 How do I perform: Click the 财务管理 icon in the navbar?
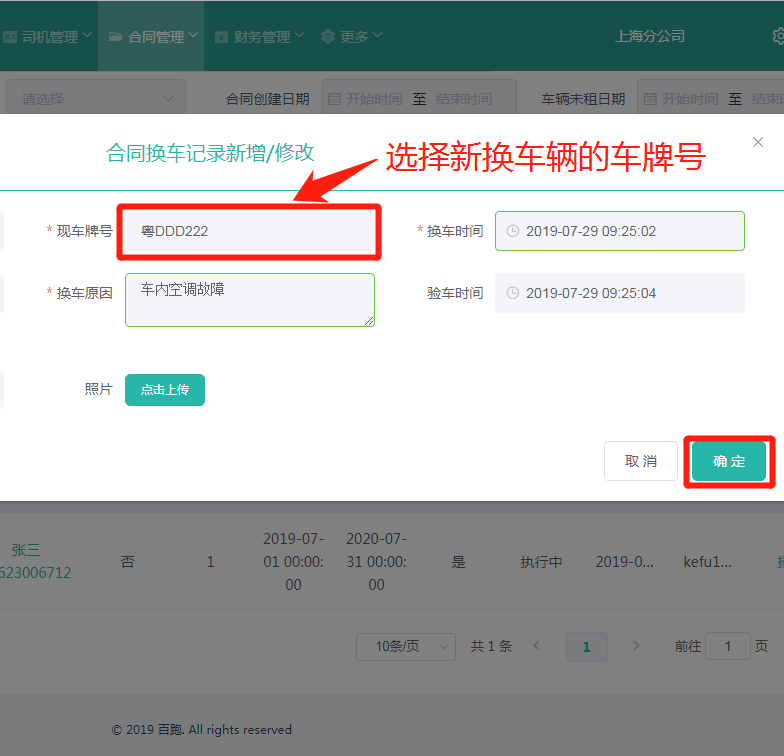pos(221,37)
